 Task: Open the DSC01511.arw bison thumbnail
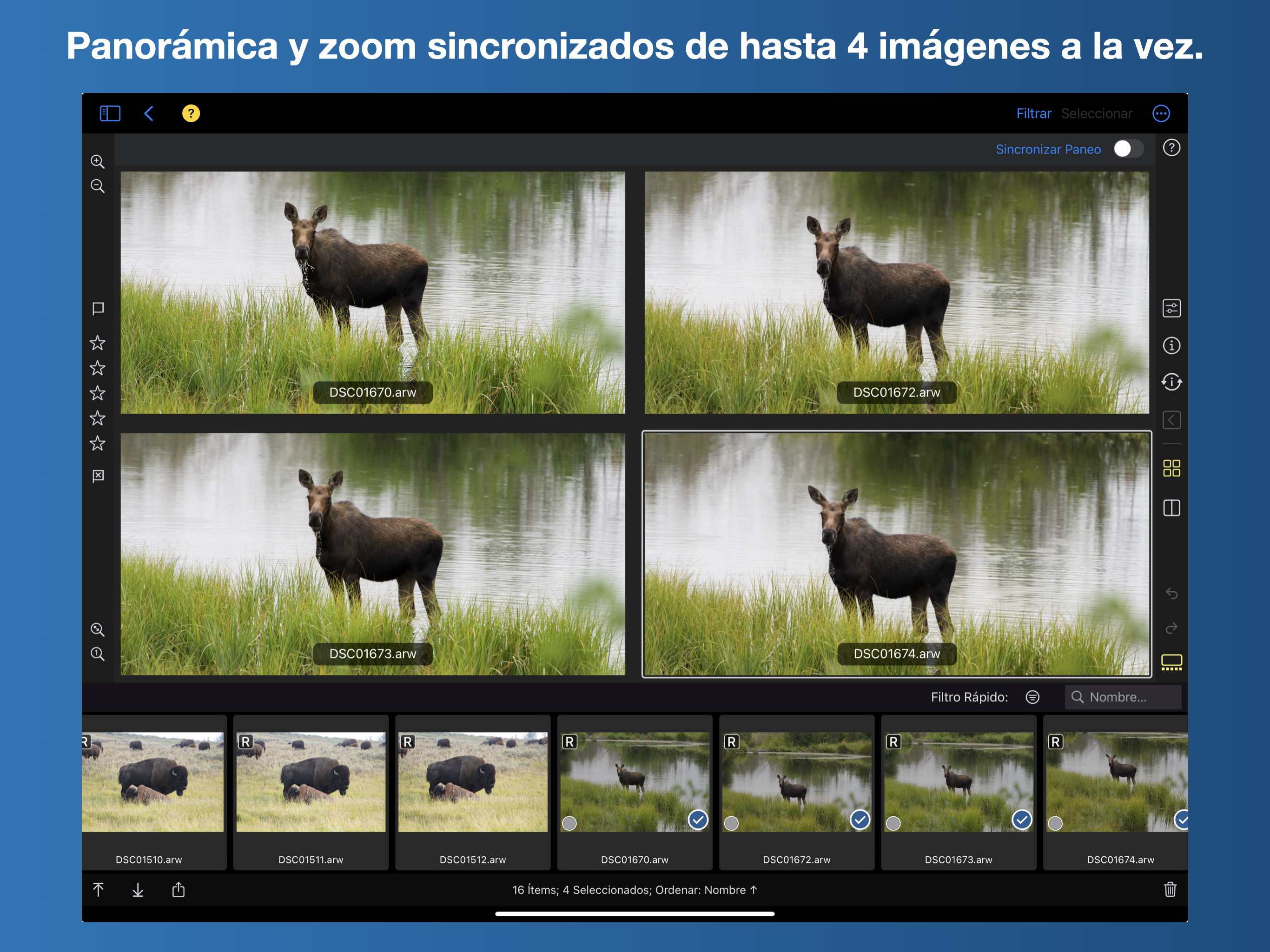(311, 781)
